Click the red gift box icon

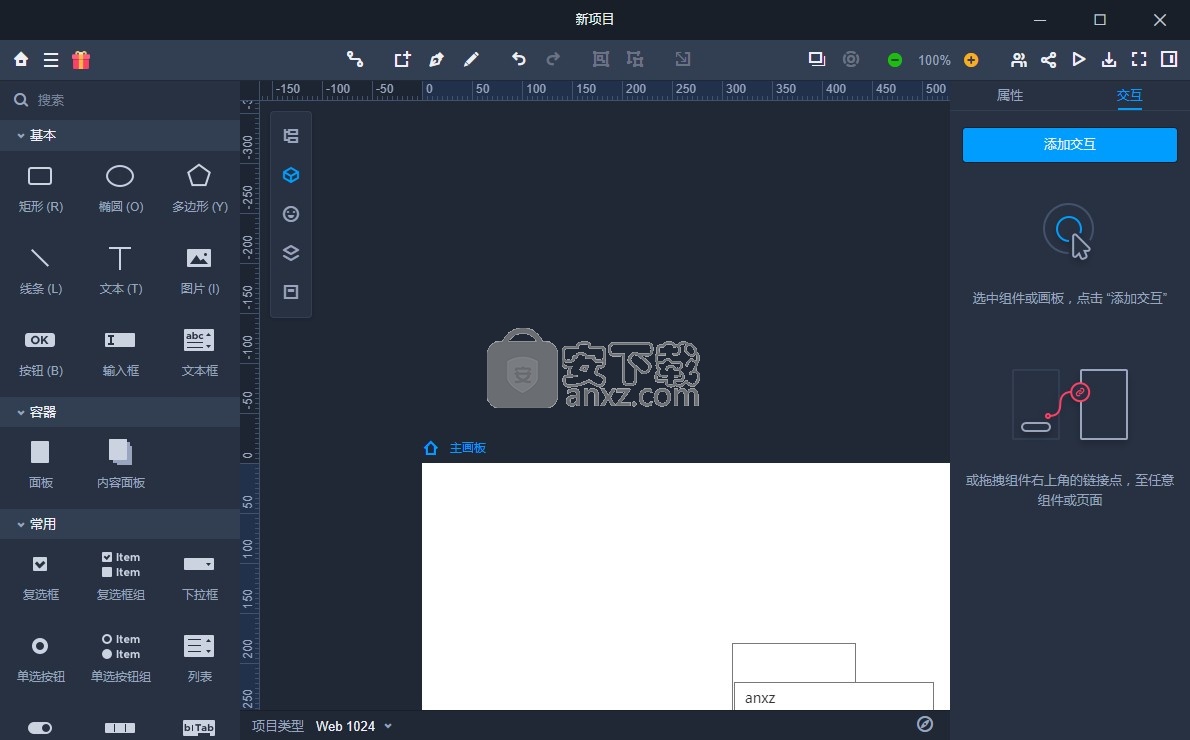(x=81, y=59)
